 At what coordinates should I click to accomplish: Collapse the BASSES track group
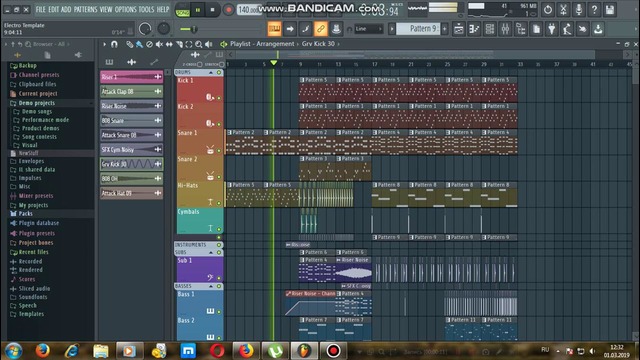pyautogui.click(x=211, y=287)
